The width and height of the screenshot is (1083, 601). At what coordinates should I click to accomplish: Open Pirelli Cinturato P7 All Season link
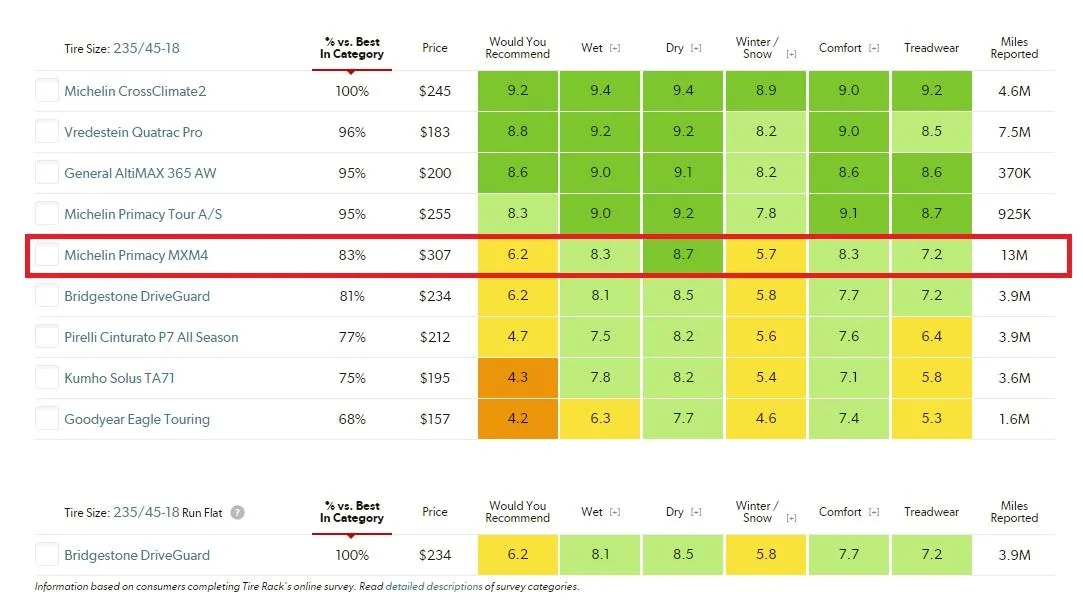pos(151,337)
